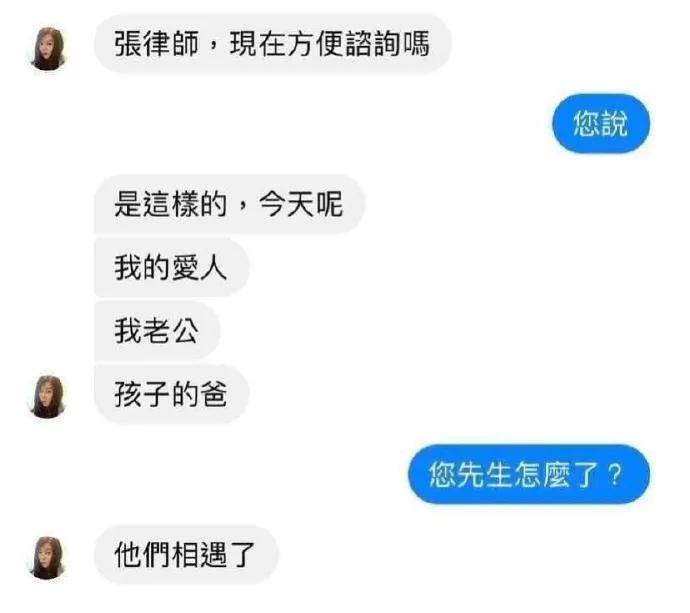This screenshot has height=613, width=690.
Task: Tap the gray bubble 我的愛人
Action: point(172,268)
